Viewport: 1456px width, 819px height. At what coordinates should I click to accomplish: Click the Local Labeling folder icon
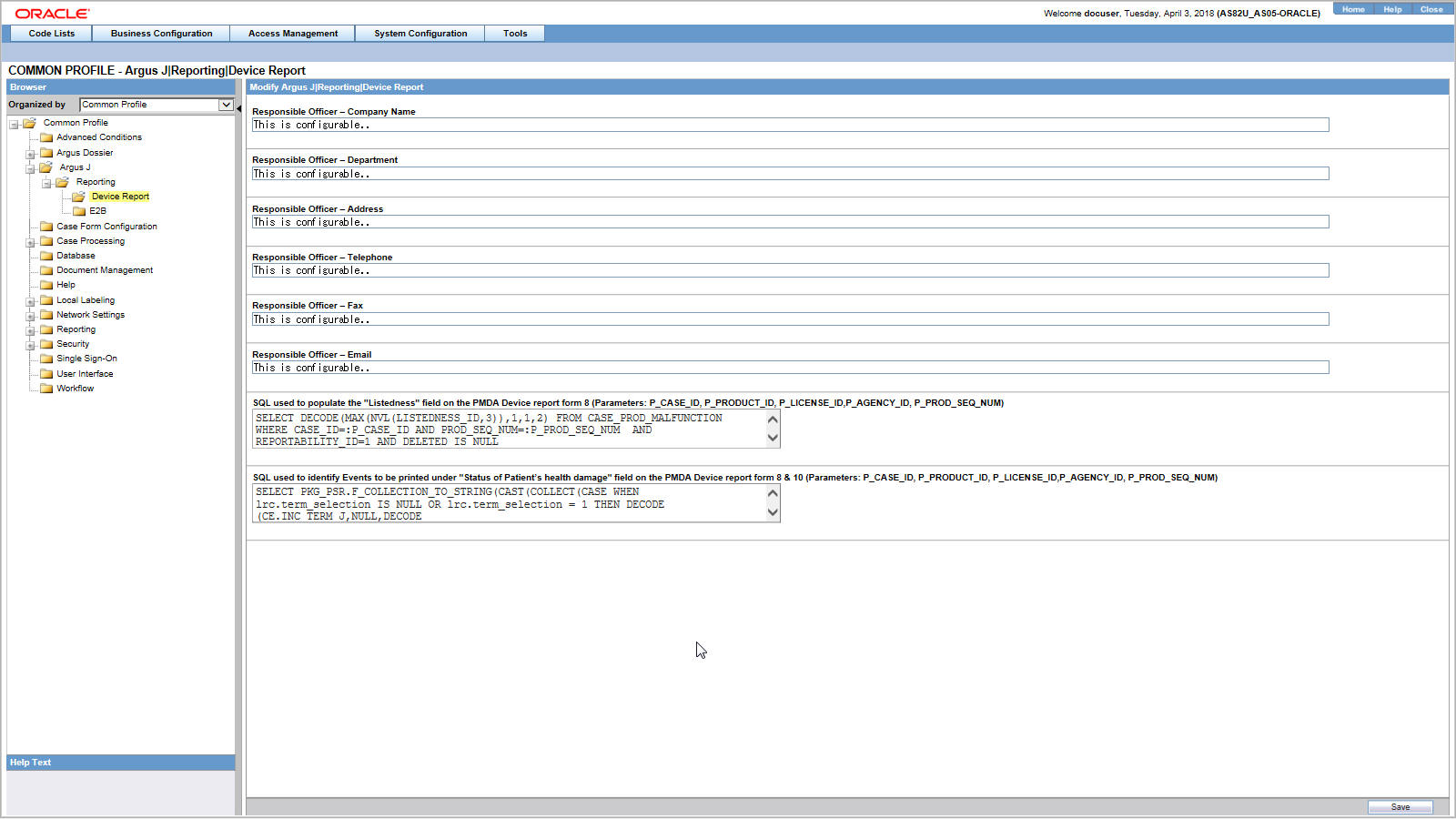(x=46, y=300)
